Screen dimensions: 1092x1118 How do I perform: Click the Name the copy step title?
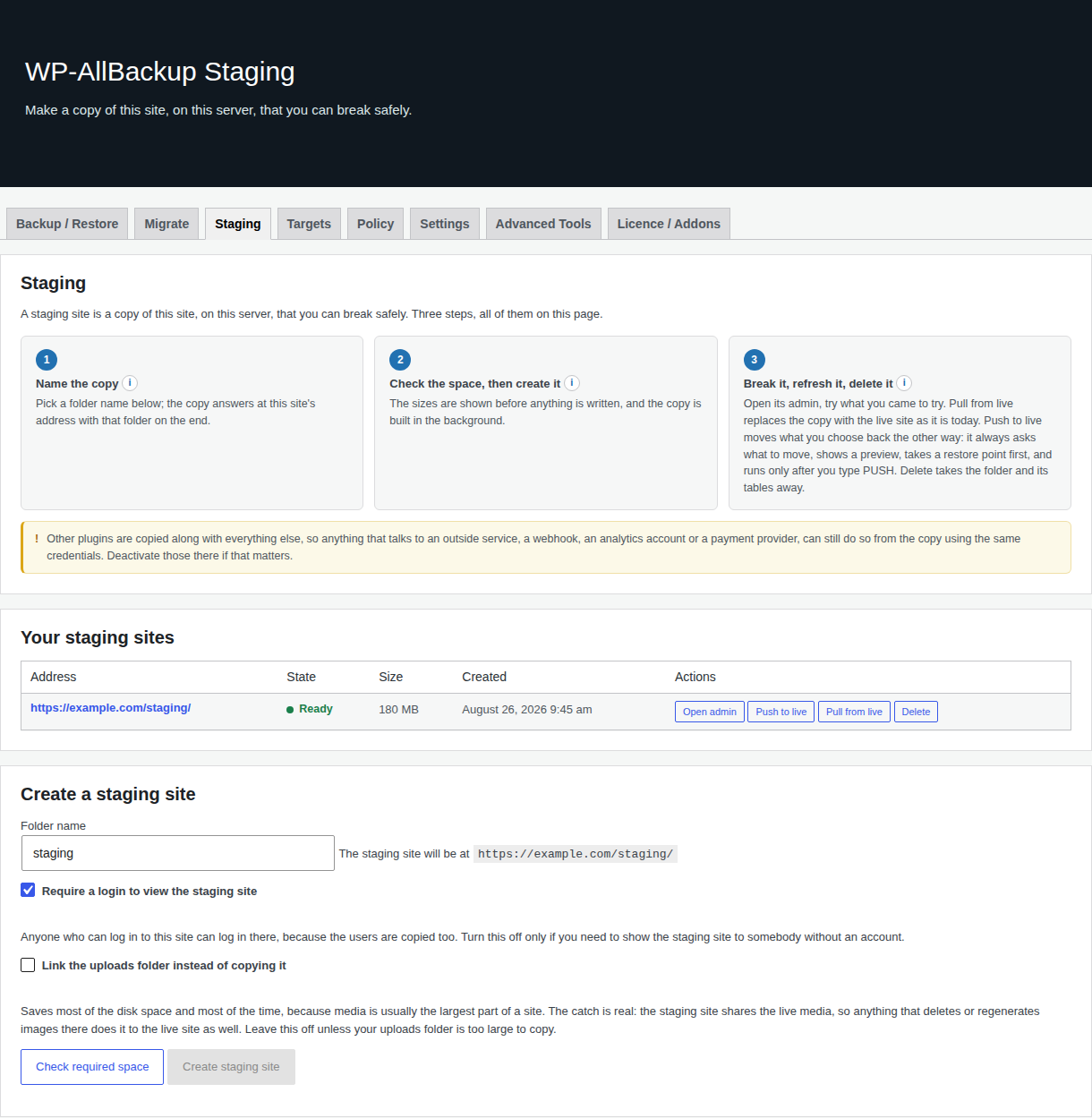point(77,383)
